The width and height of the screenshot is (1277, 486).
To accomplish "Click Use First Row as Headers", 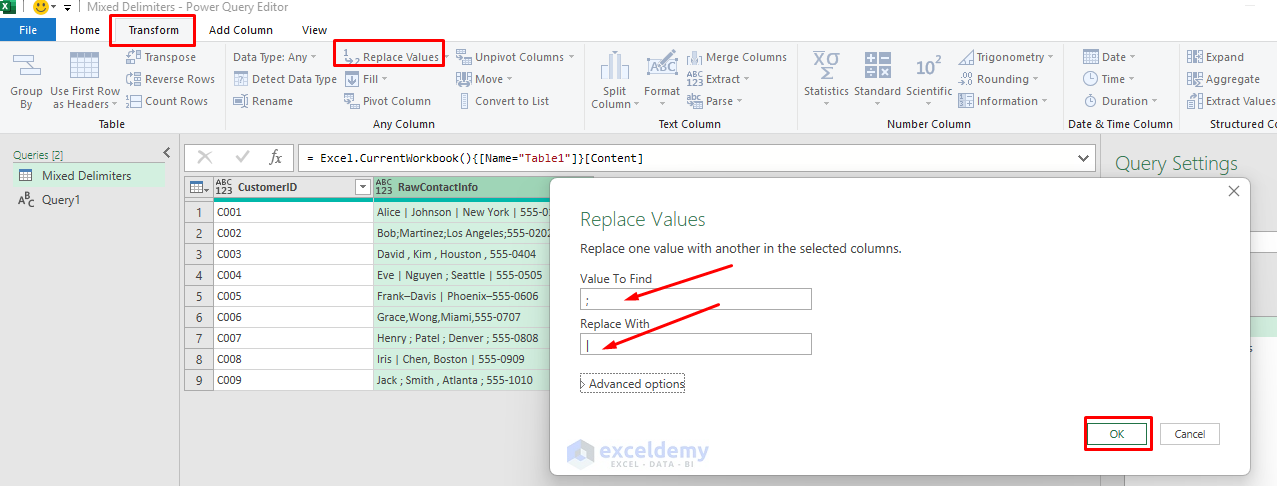I will (x=85, y=81).
